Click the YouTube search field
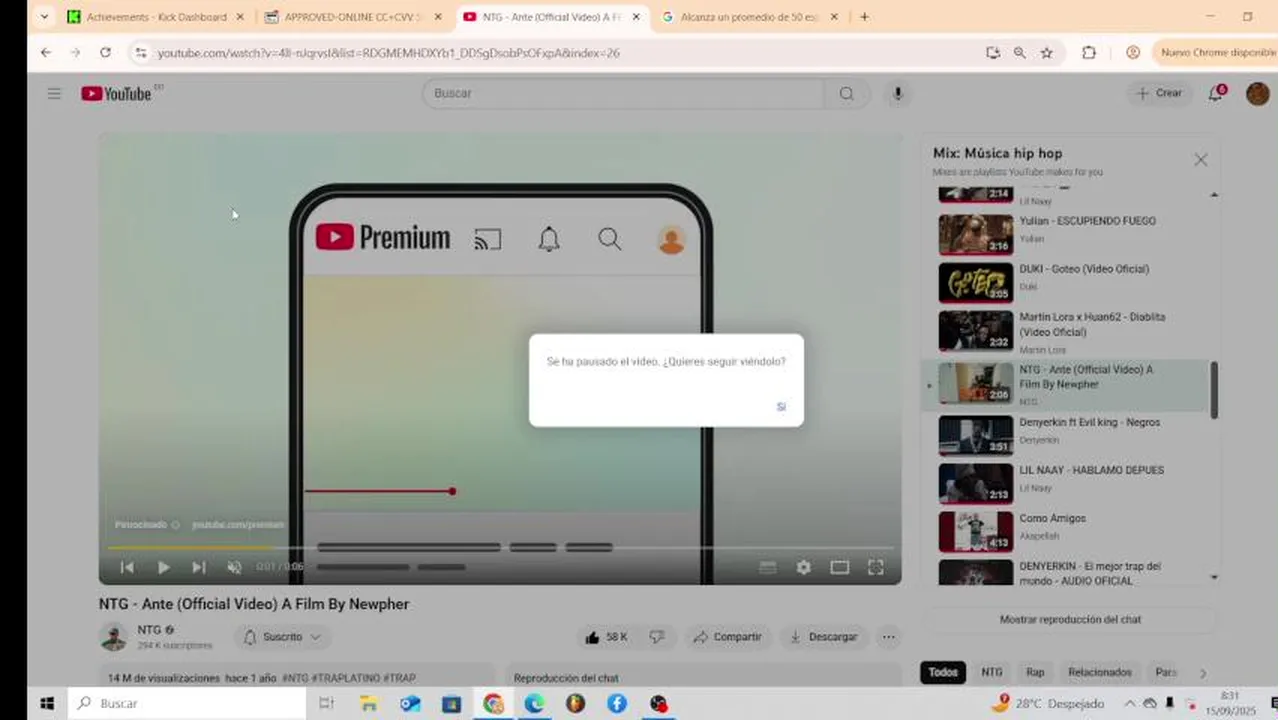 point(623,93)
